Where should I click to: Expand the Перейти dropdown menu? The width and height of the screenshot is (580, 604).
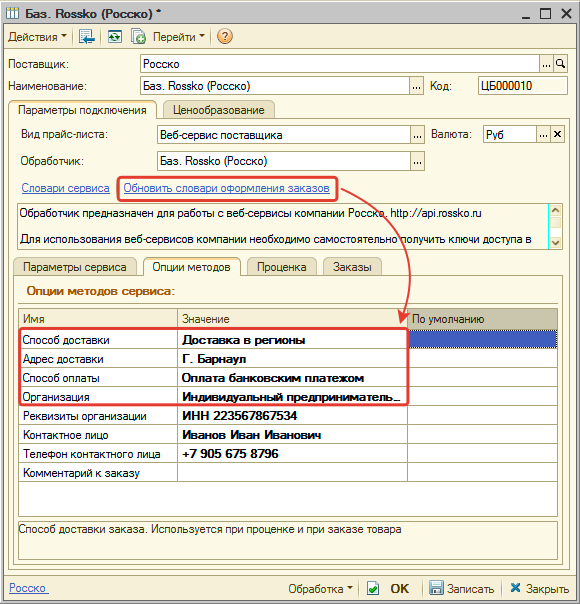pos(179,37)
